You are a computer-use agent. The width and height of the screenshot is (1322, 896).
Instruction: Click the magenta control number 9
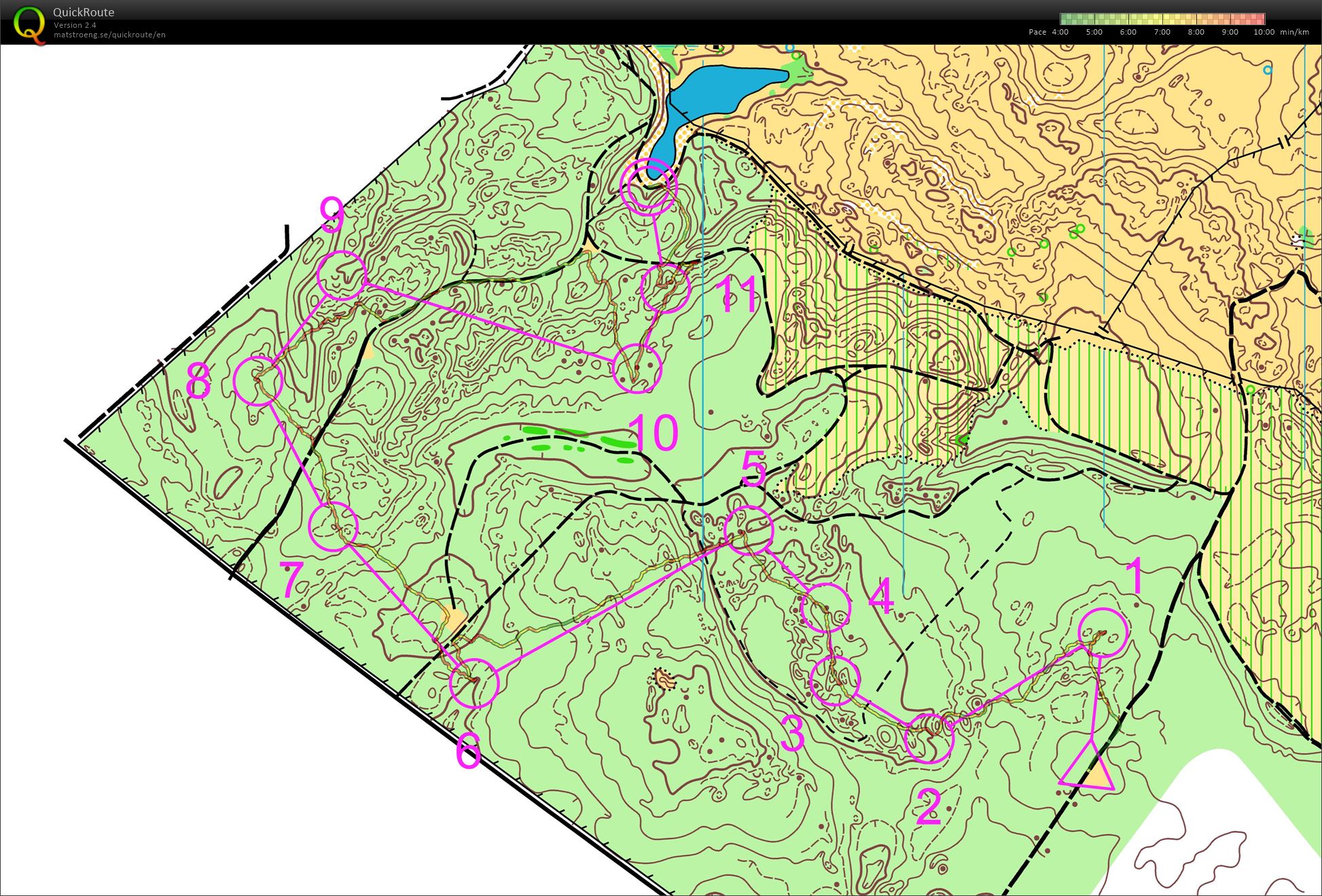[x=332, y=215]
